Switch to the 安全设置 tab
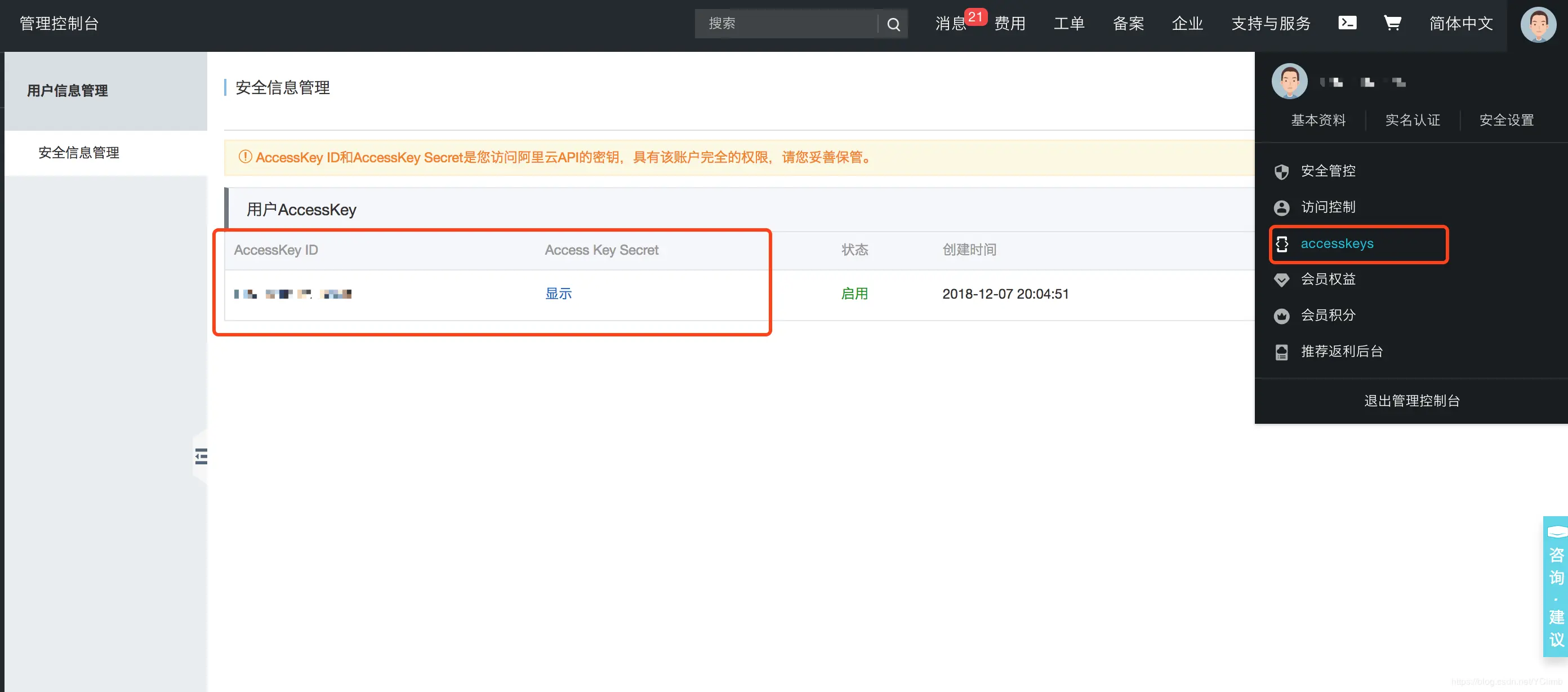1568x692 pixels. 1507,120
